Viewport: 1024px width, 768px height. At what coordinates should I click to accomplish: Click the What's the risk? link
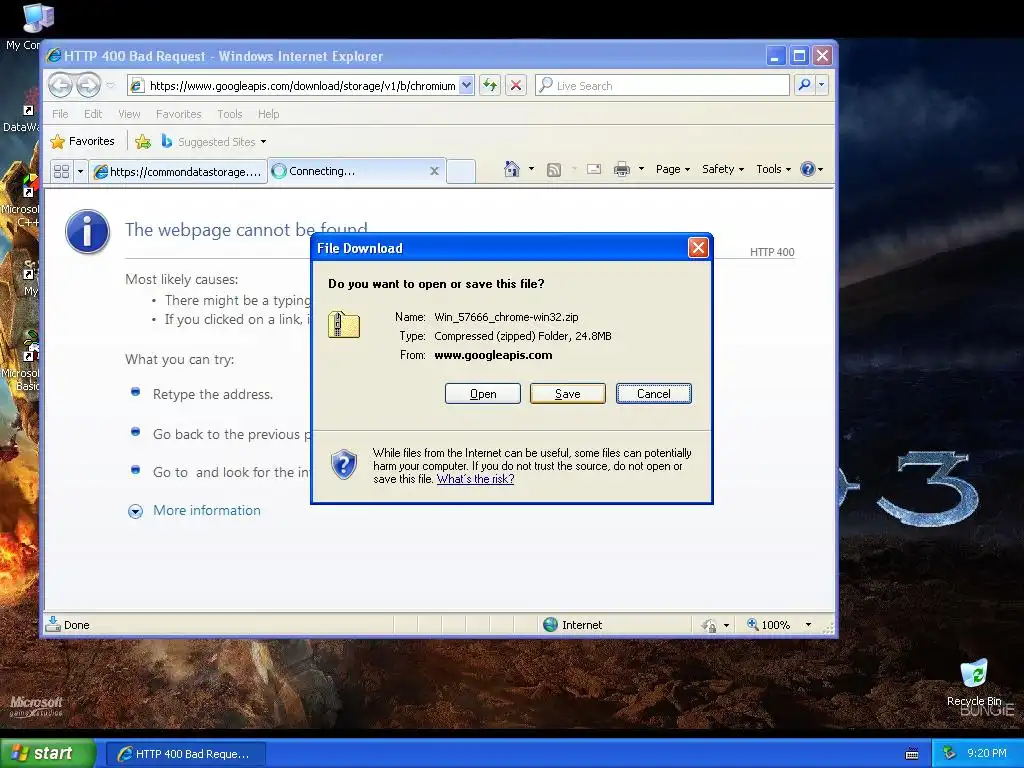click(x=475, y=479)
